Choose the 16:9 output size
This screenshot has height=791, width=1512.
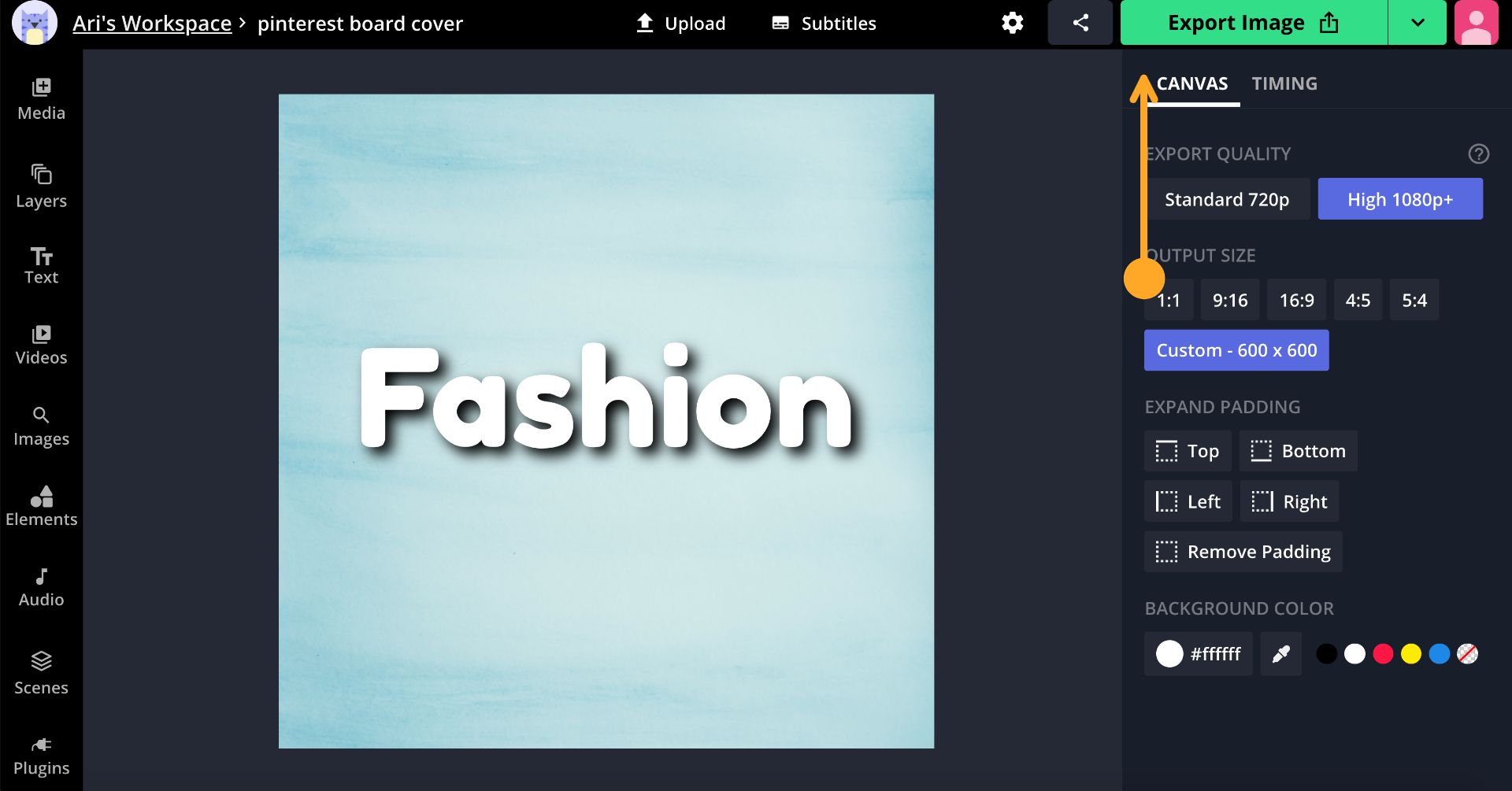[1296, 300]
